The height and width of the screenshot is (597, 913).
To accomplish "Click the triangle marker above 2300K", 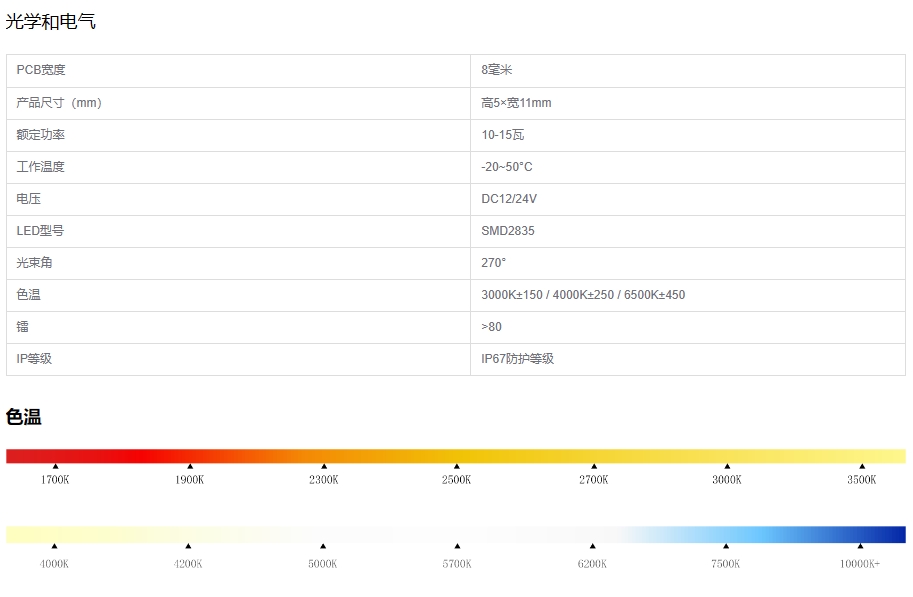I will (x=323, y=466).
